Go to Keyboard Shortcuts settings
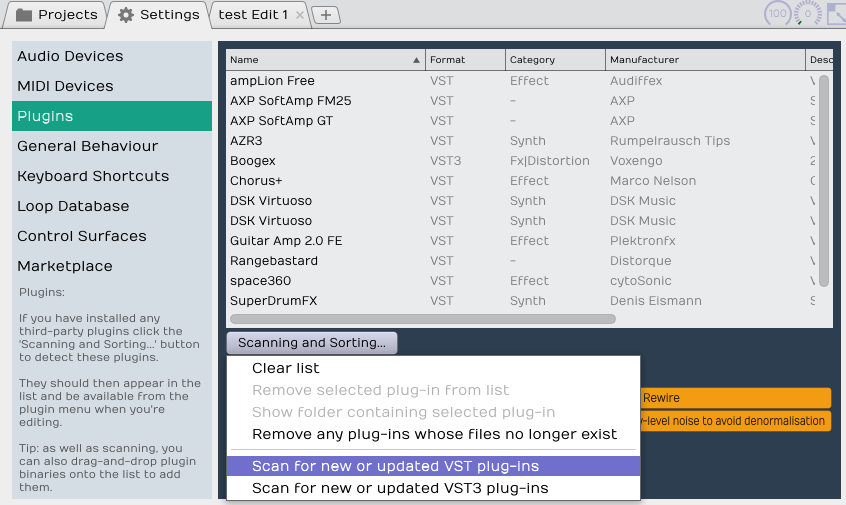 (93, 176)
